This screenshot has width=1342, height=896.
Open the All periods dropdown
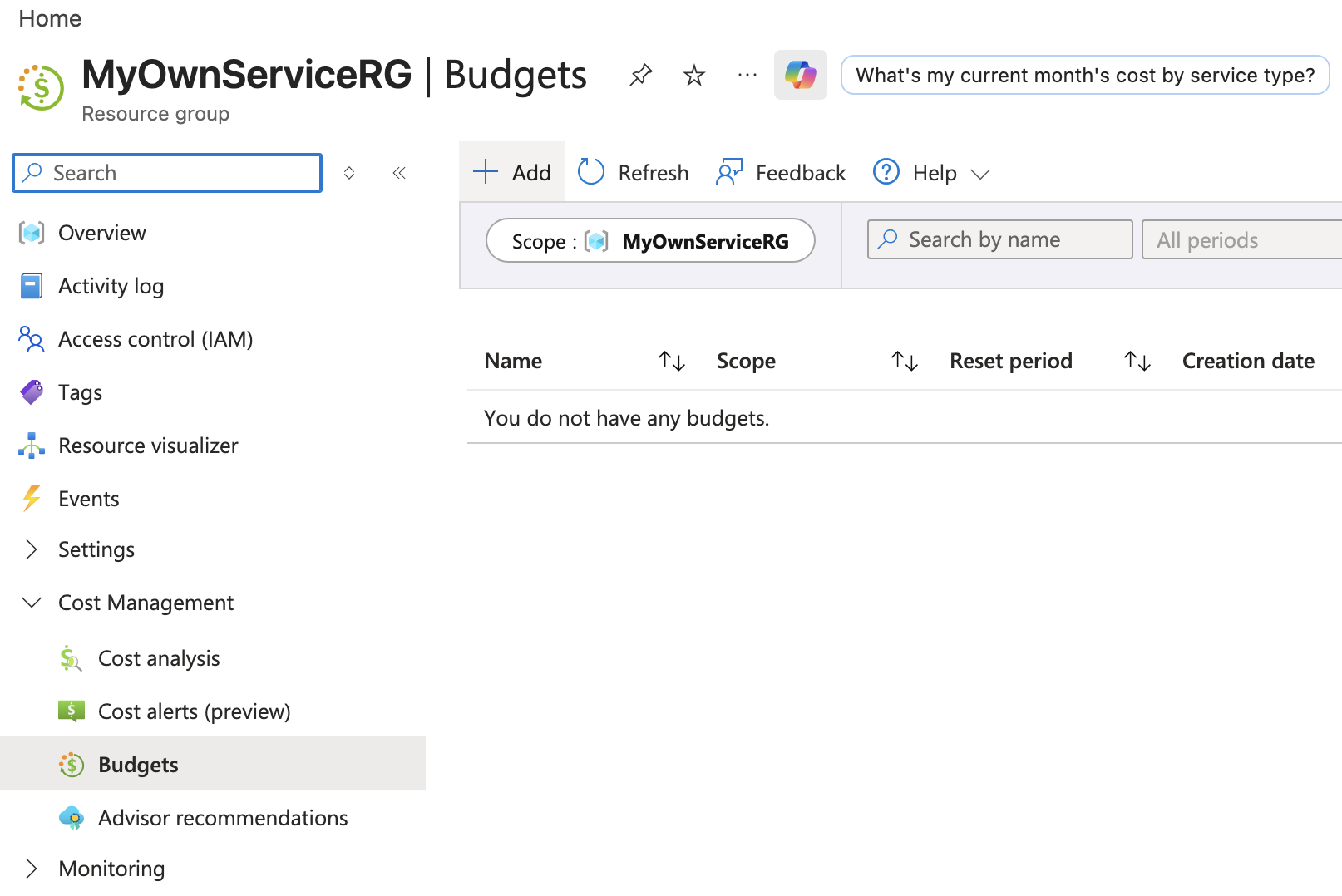[1241, 239]
